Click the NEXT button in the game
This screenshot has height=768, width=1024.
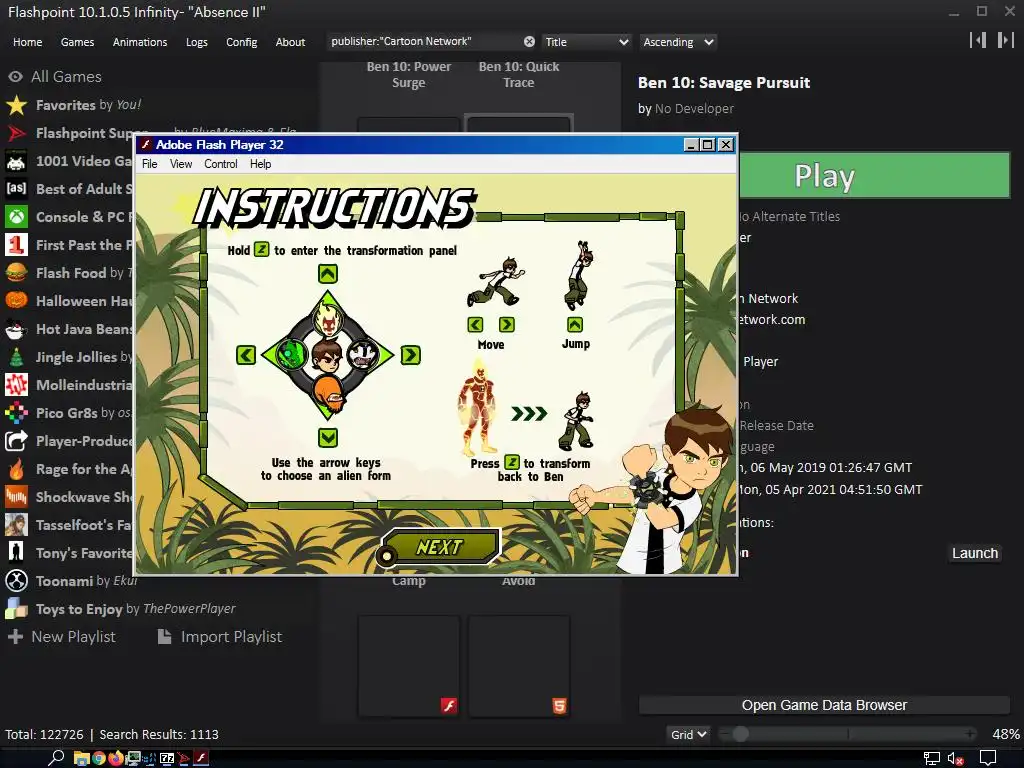pyautogui.click(x=440, y=547)
